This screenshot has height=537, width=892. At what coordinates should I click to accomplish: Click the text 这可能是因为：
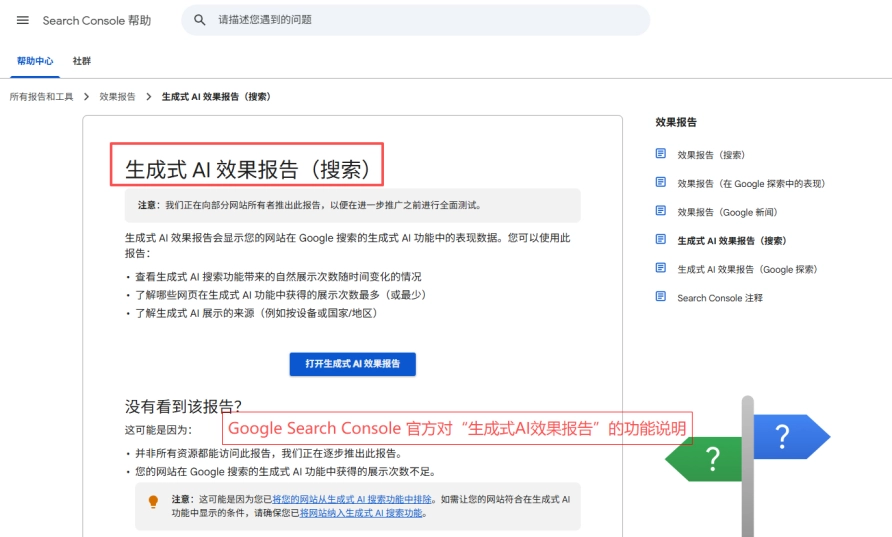point(158,430)
